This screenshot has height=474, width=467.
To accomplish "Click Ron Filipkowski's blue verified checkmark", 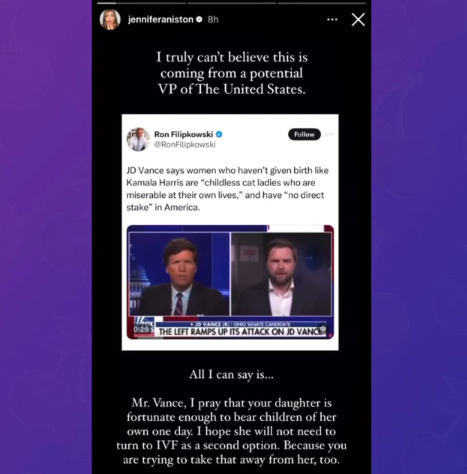I will [219, 134].
